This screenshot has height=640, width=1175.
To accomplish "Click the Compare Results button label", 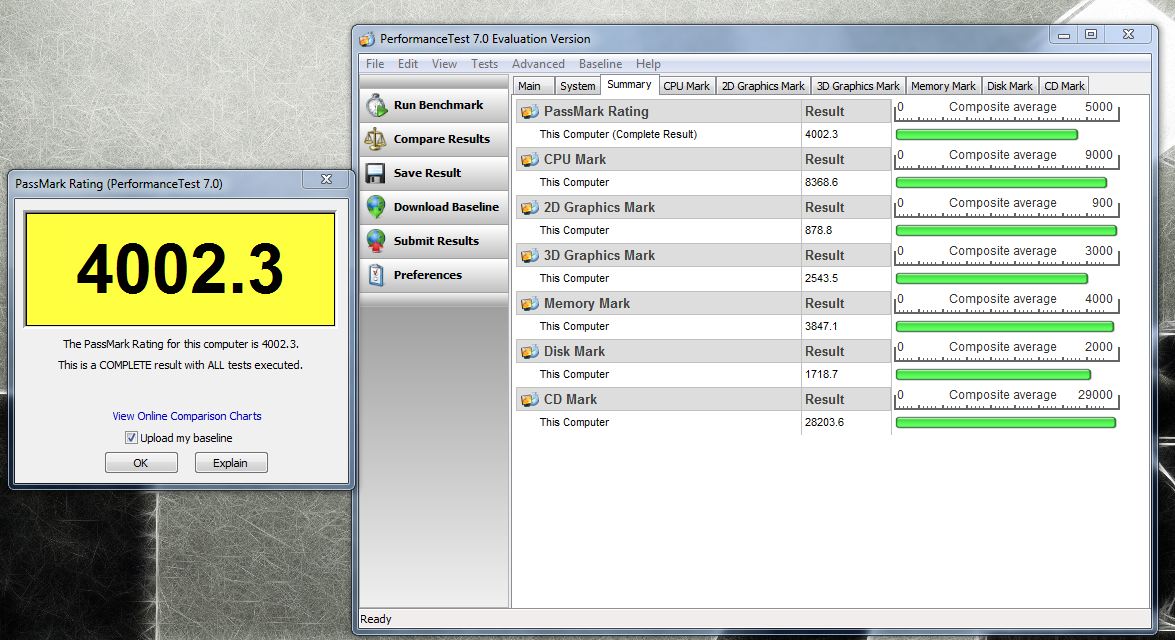I will tap(441, 139).
